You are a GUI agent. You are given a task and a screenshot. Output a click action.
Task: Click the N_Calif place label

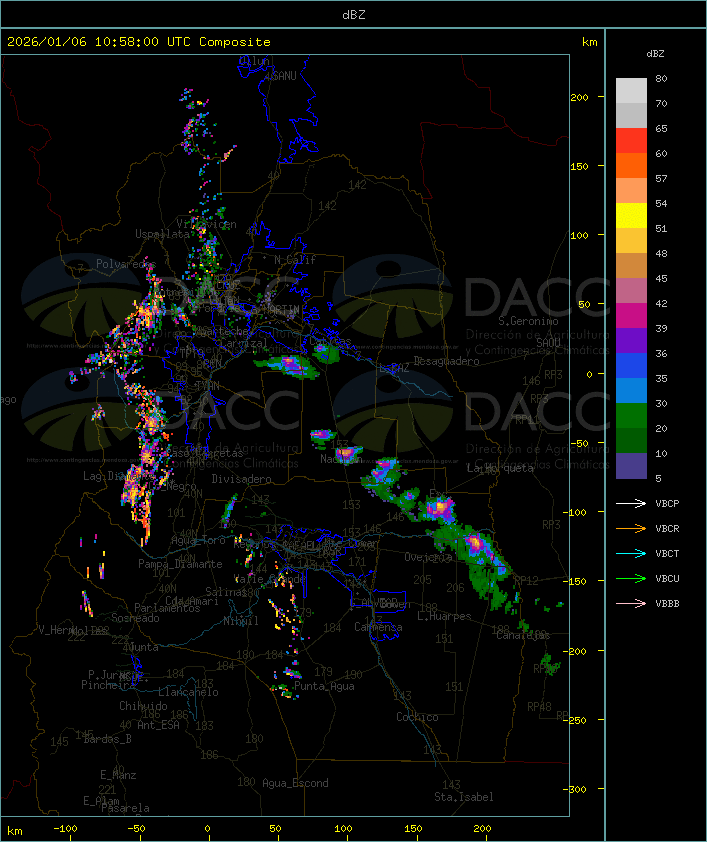(295, 259)
